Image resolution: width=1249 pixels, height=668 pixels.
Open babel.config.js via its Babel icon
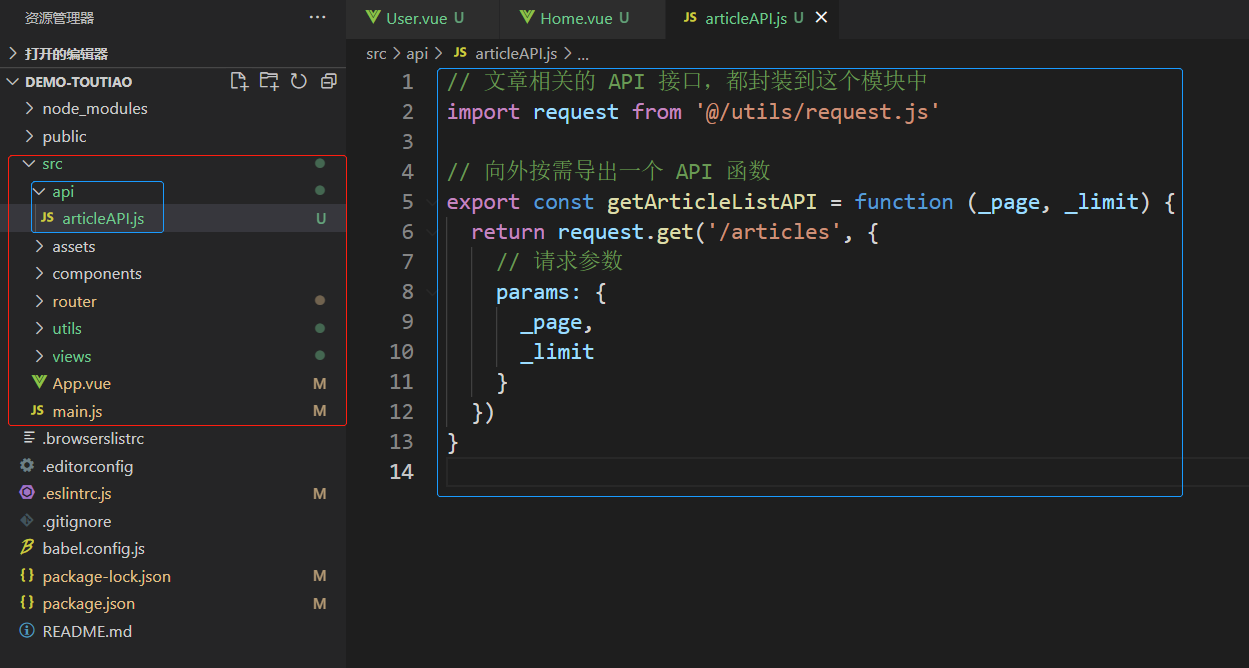[27, 548]
